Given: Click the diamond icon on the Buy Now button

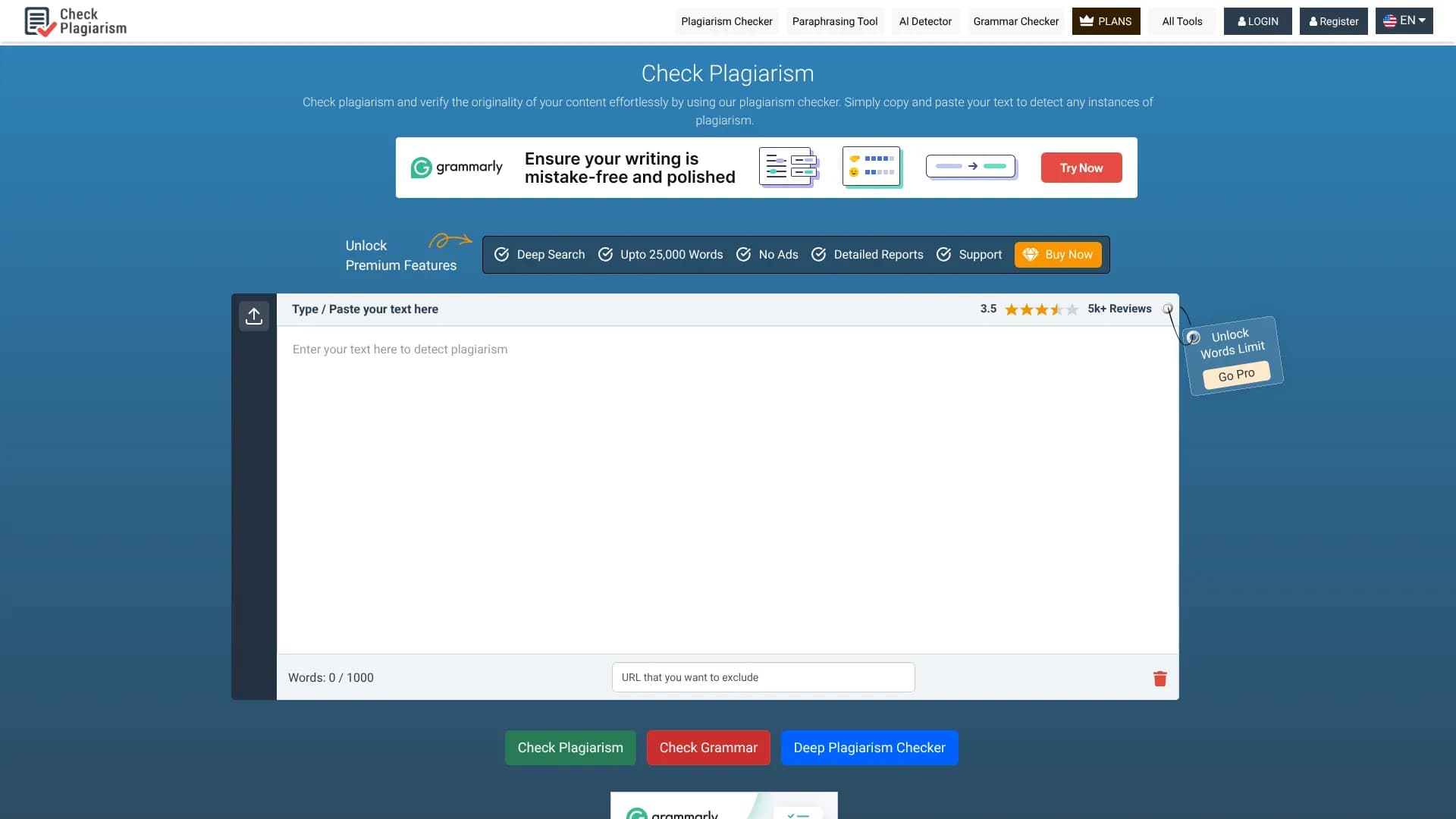Looking at the screenshot, I should click(x=1031, y=254).
